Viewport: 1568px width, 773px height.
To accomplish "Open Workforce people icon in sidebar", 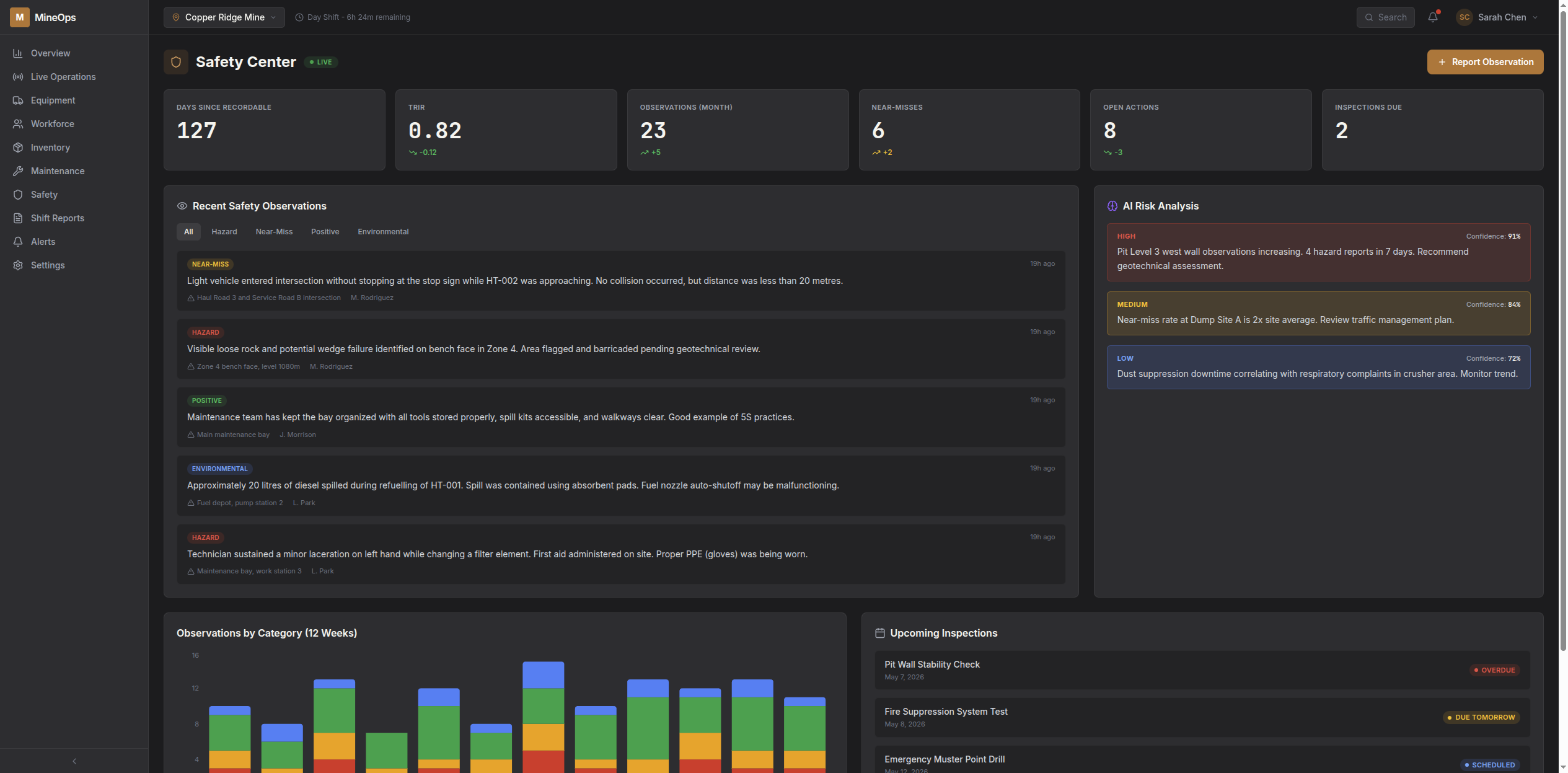I will click(x=18, y=124).
